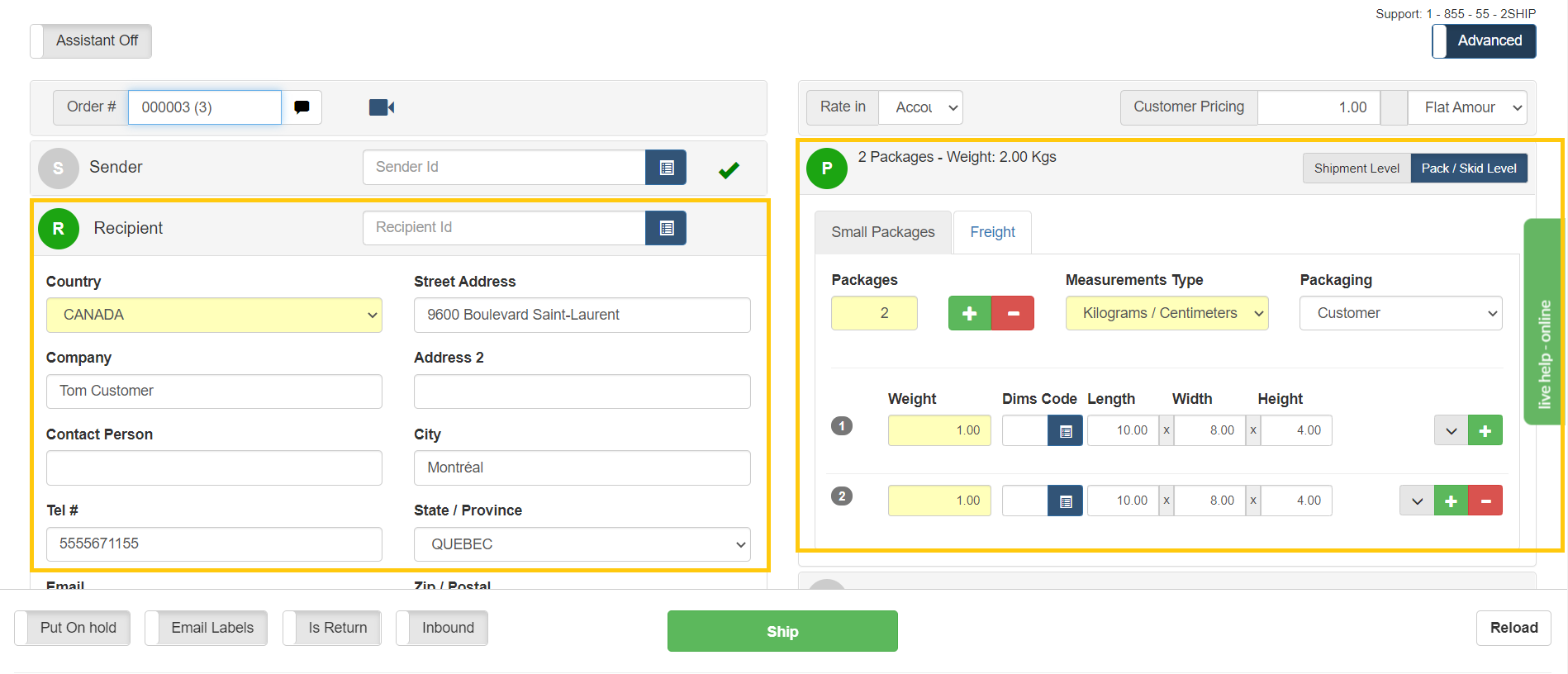Open the State / Province dropdown QUEBEC
The image size is (1568, 674).
[x=582, y=544]
